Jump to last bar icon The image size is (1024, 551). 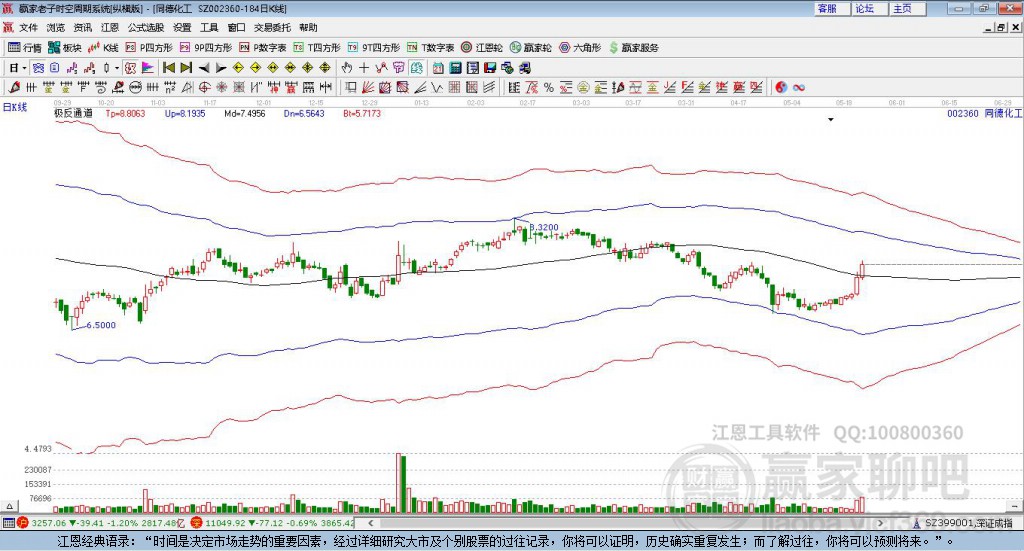(186, 68)
